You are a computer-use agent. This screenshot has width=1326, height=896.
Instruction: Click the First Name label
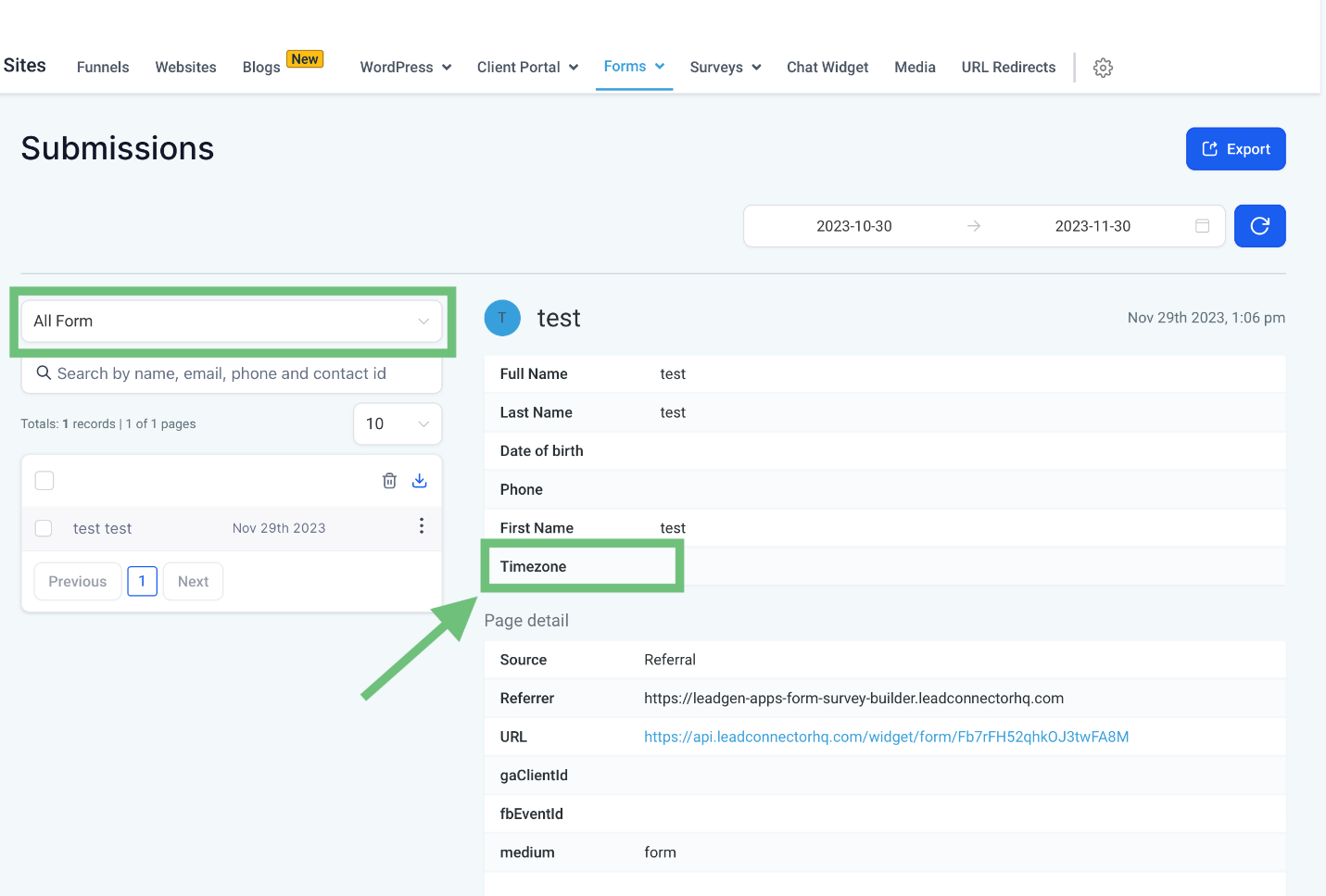point(537,528)
